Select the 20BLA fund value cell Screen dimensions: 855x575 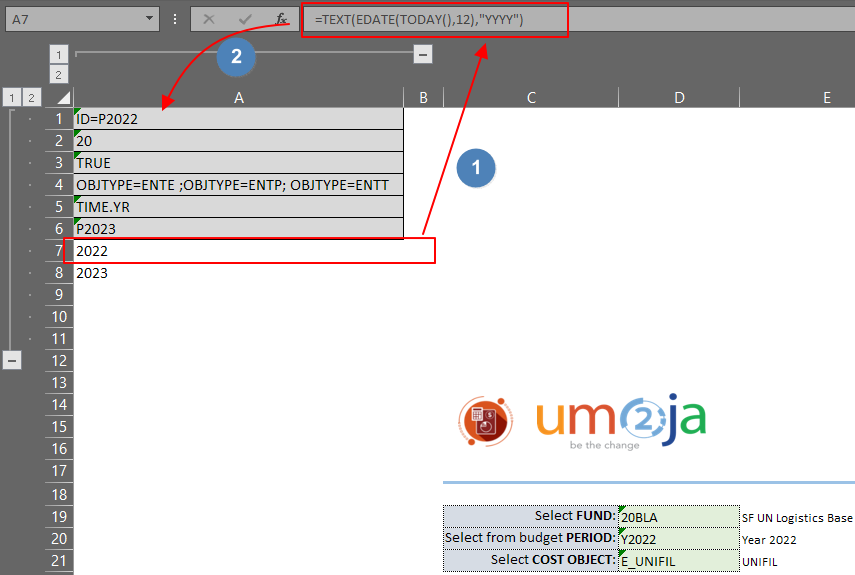[x=679, y=517]
